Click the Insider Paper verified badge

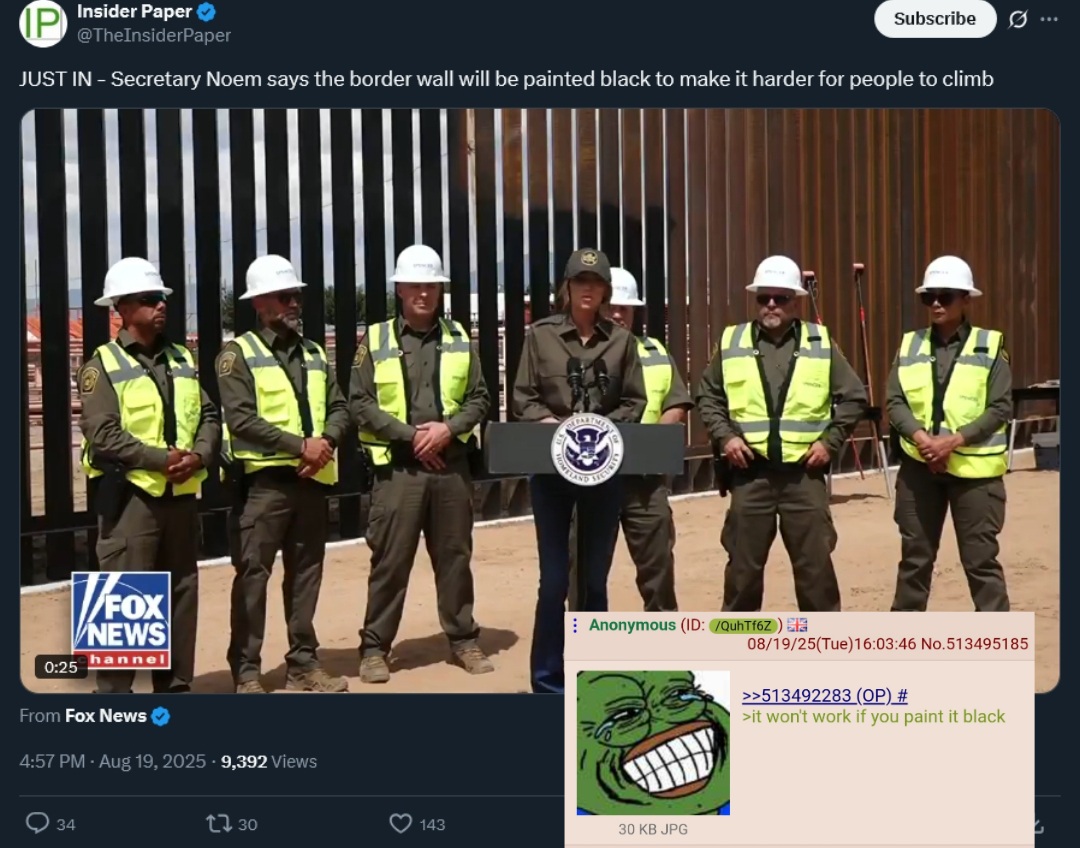(207, 12)
